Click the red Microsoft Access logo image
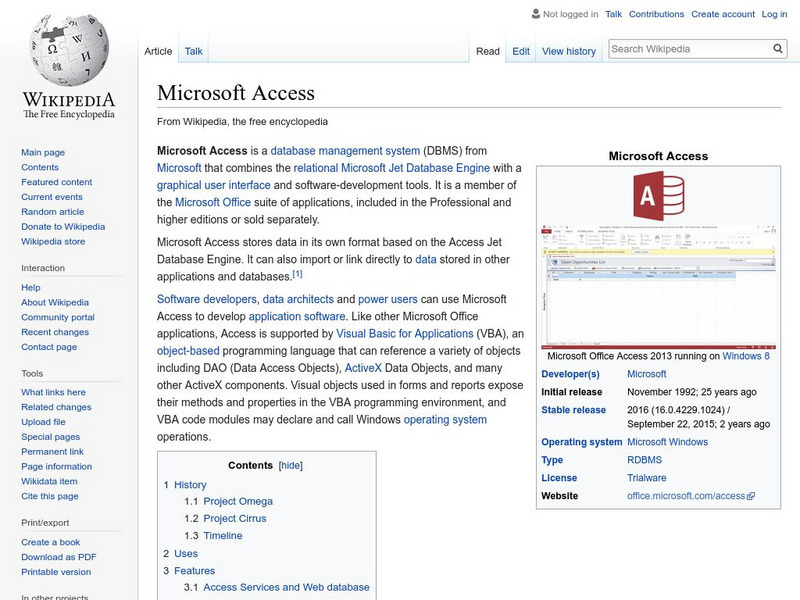The width and height of the screenshot is (800, 600). 658,196
